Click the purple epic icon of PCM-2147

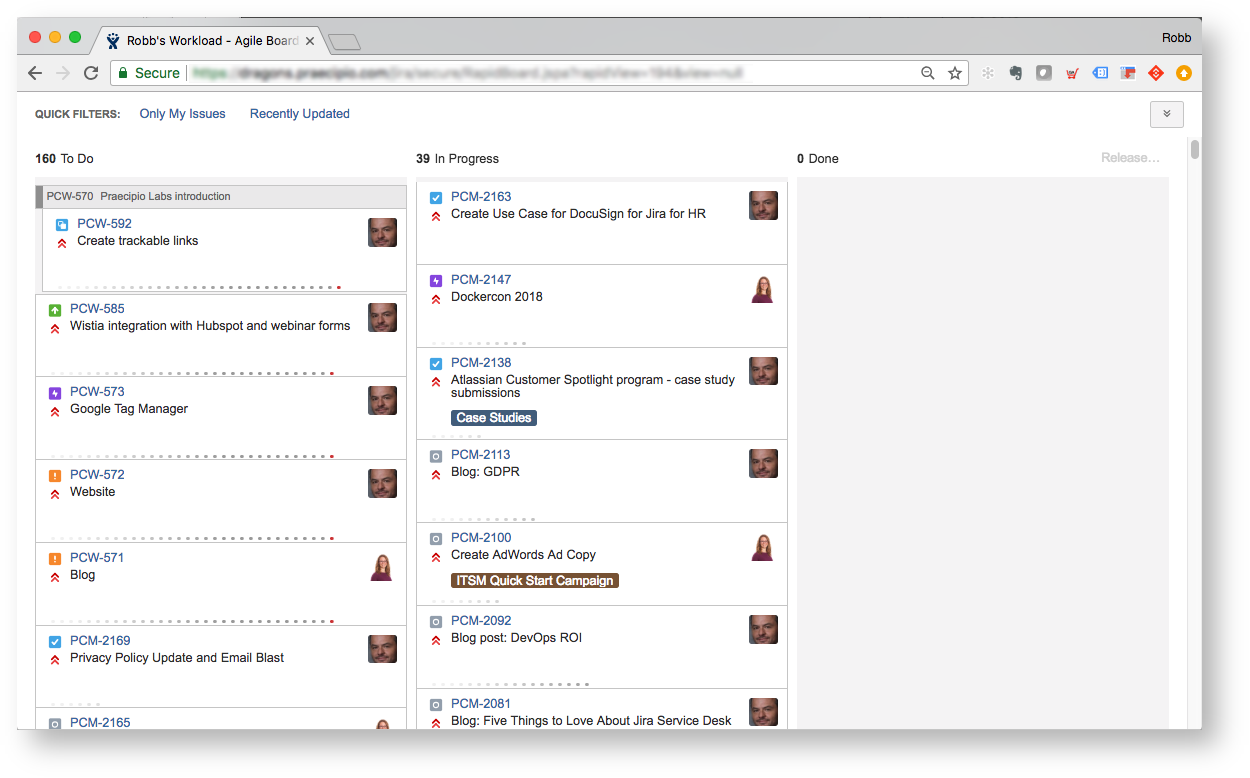pos(436,281)
